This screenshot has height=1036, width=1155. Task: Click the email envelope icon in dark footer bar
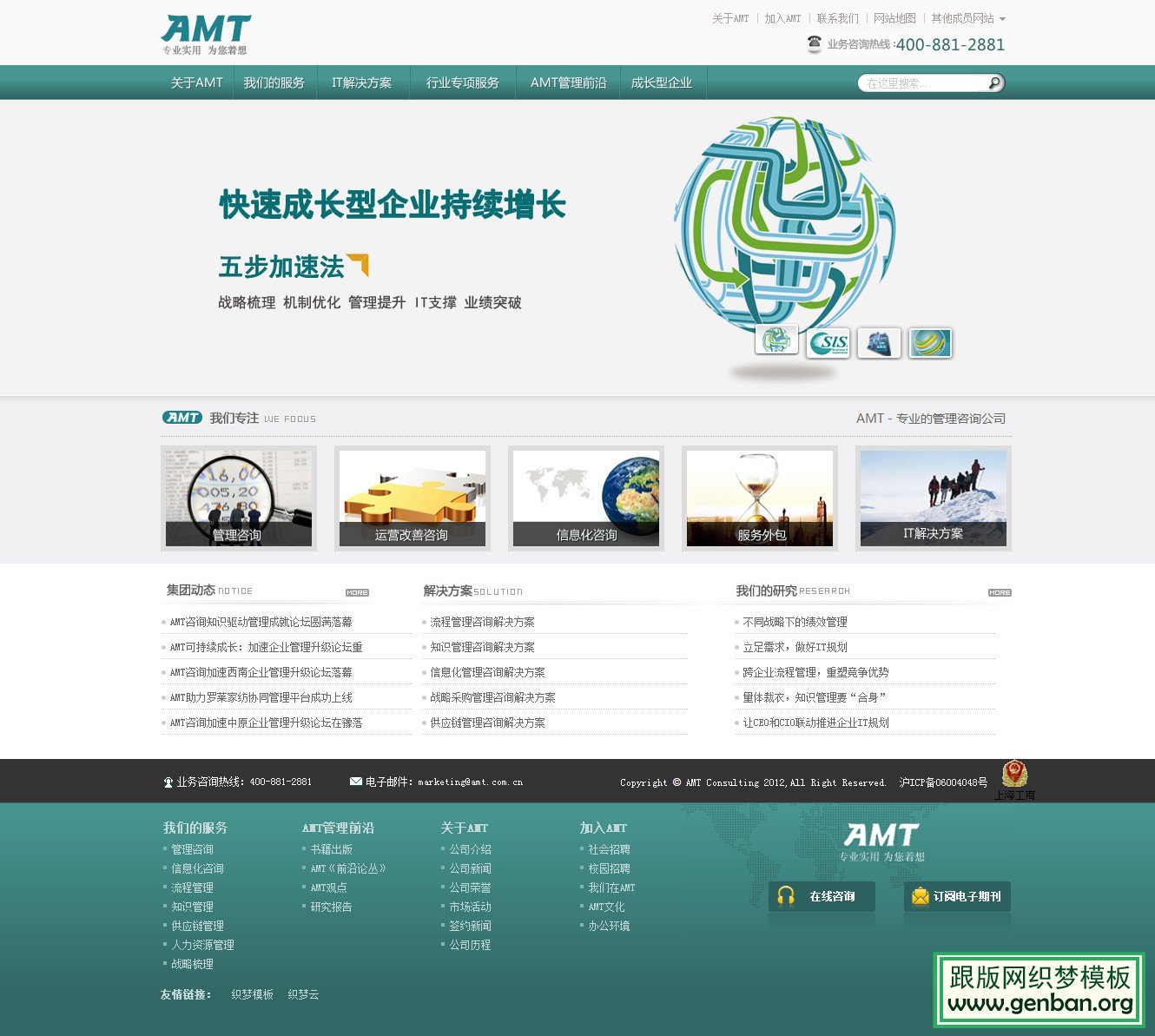pyautogui.click(x=354, y=781)
